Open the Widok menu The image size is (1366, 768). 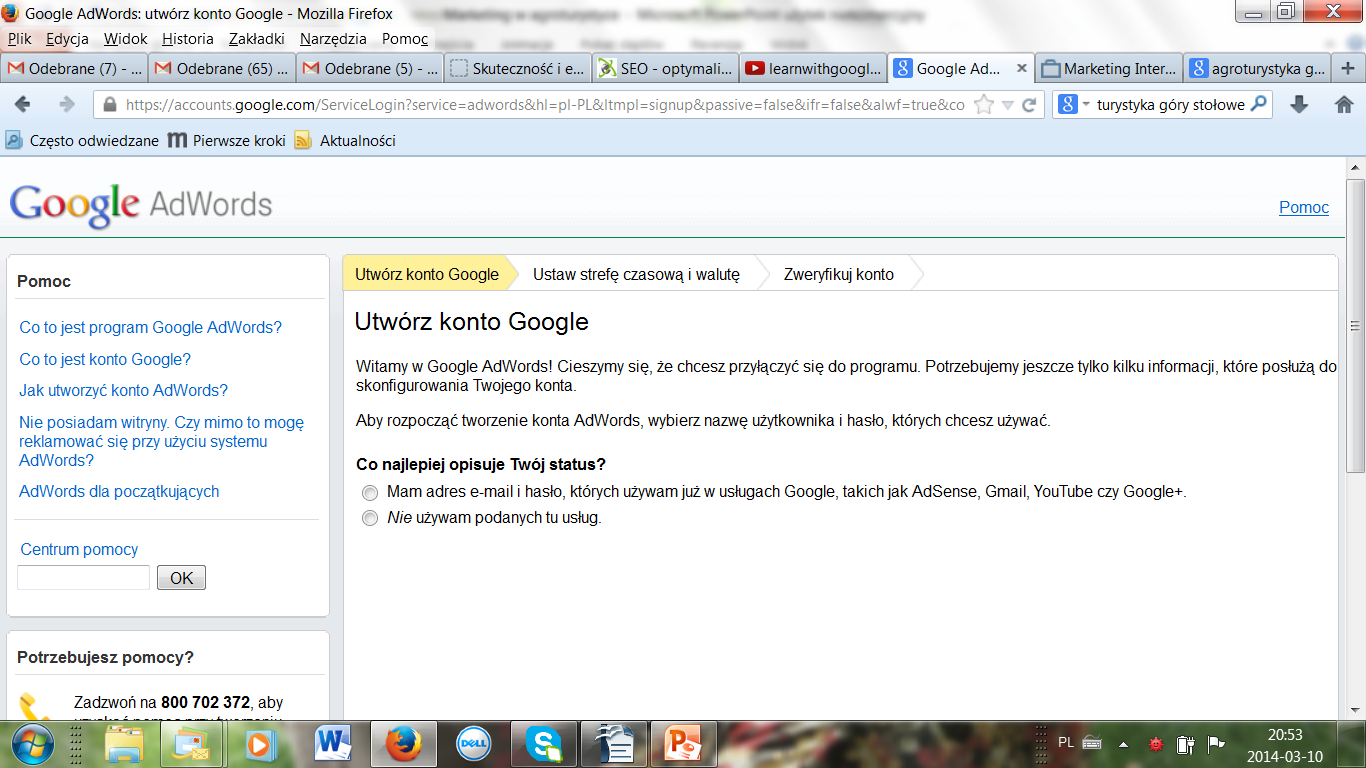coord(125,39)
